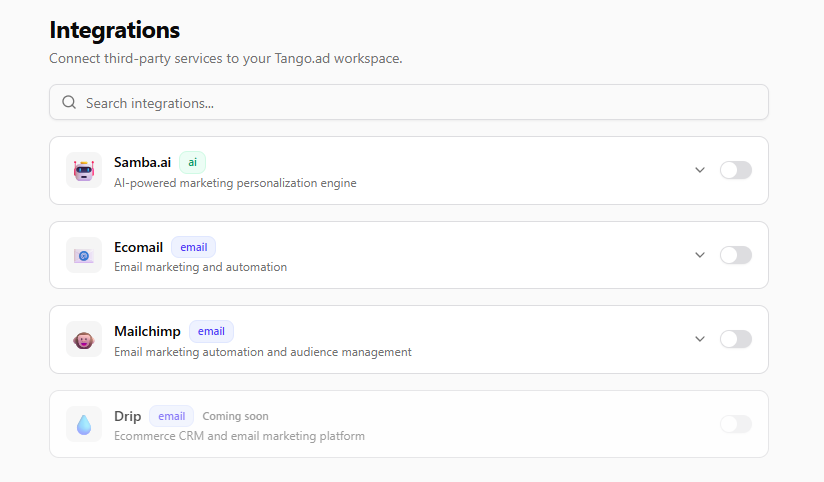This screenshot has width=824, height=482.
Task: Click 'Email marketing automation and audience management' text
Action: coord(263,352)
